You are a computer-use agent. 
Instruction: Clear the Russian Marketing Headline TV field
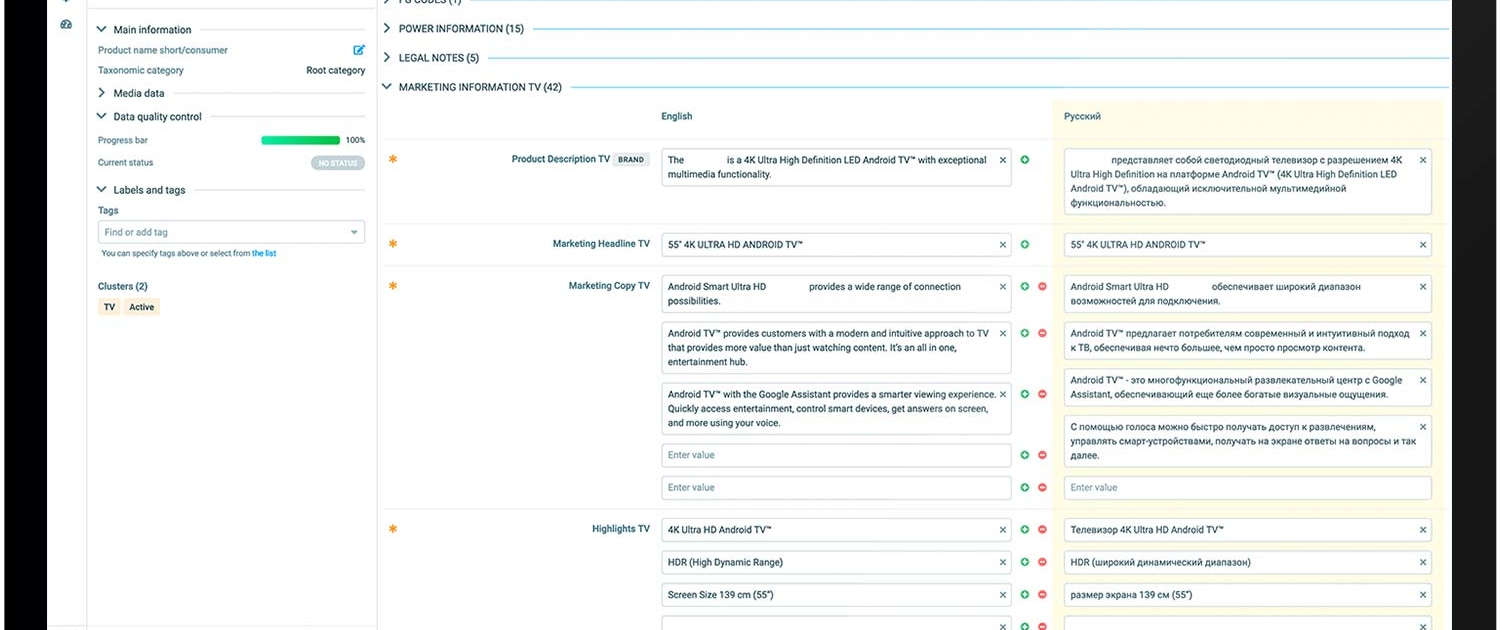[1423, 245]
